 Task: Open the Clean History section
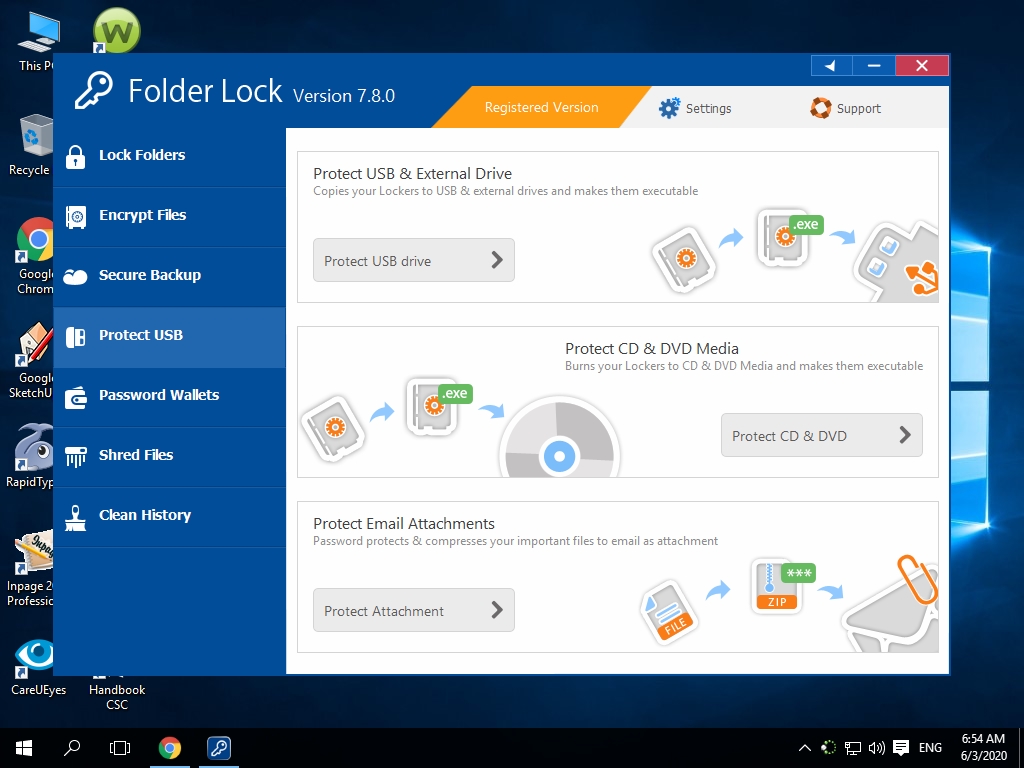(x=170, y=517)
